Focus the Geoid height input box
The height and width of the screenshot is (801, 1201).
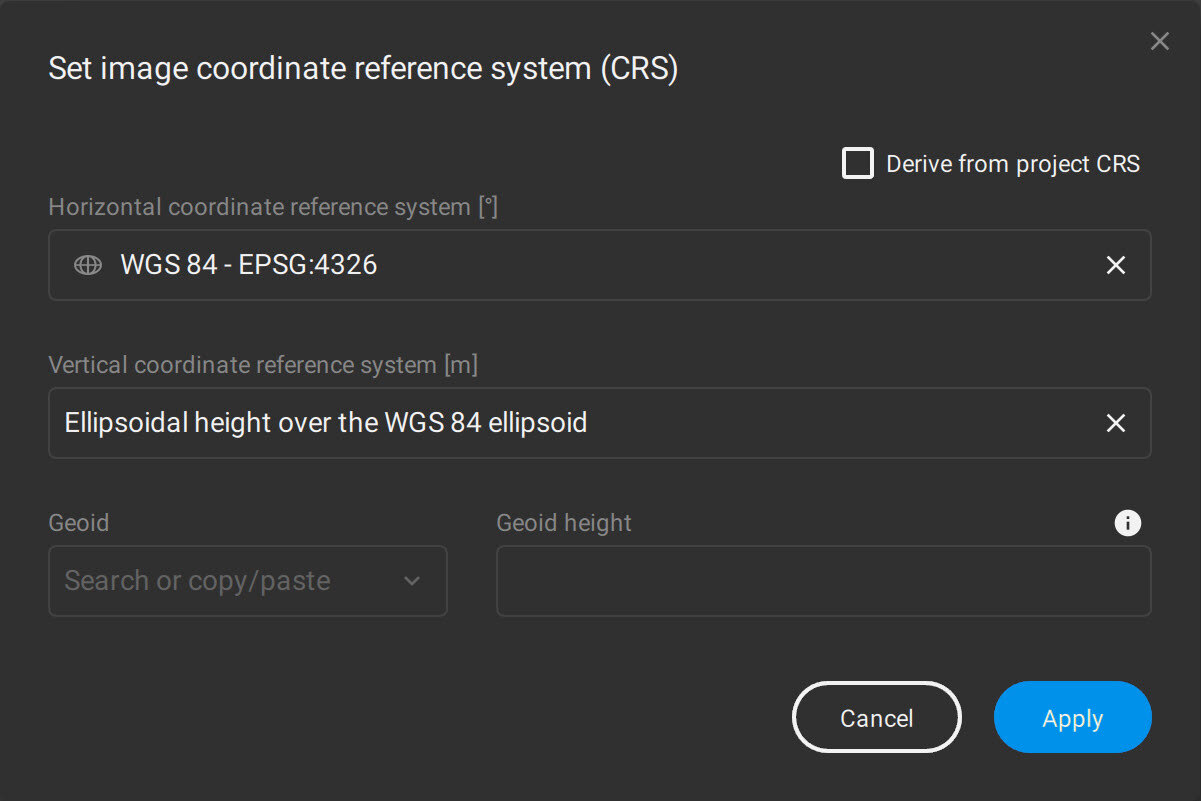click(x=823, y=581)
